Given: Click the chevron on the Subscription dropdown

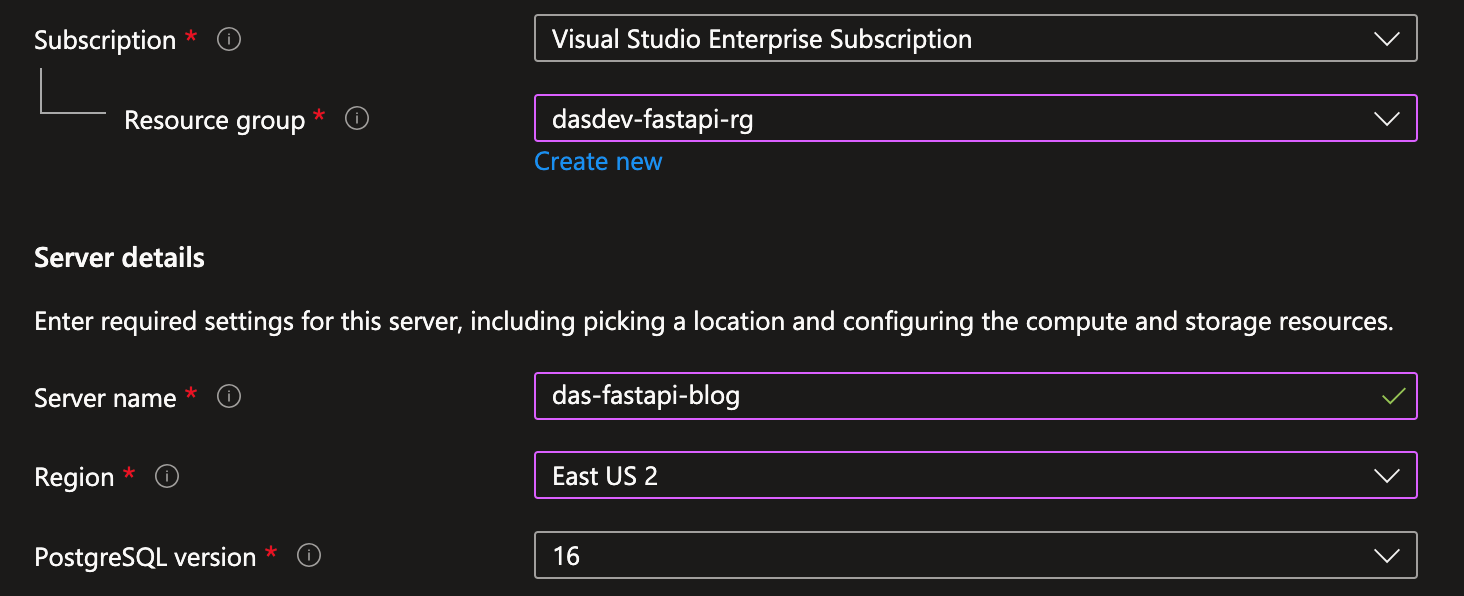Looking at the screenshot, I should click(1386, 39).
